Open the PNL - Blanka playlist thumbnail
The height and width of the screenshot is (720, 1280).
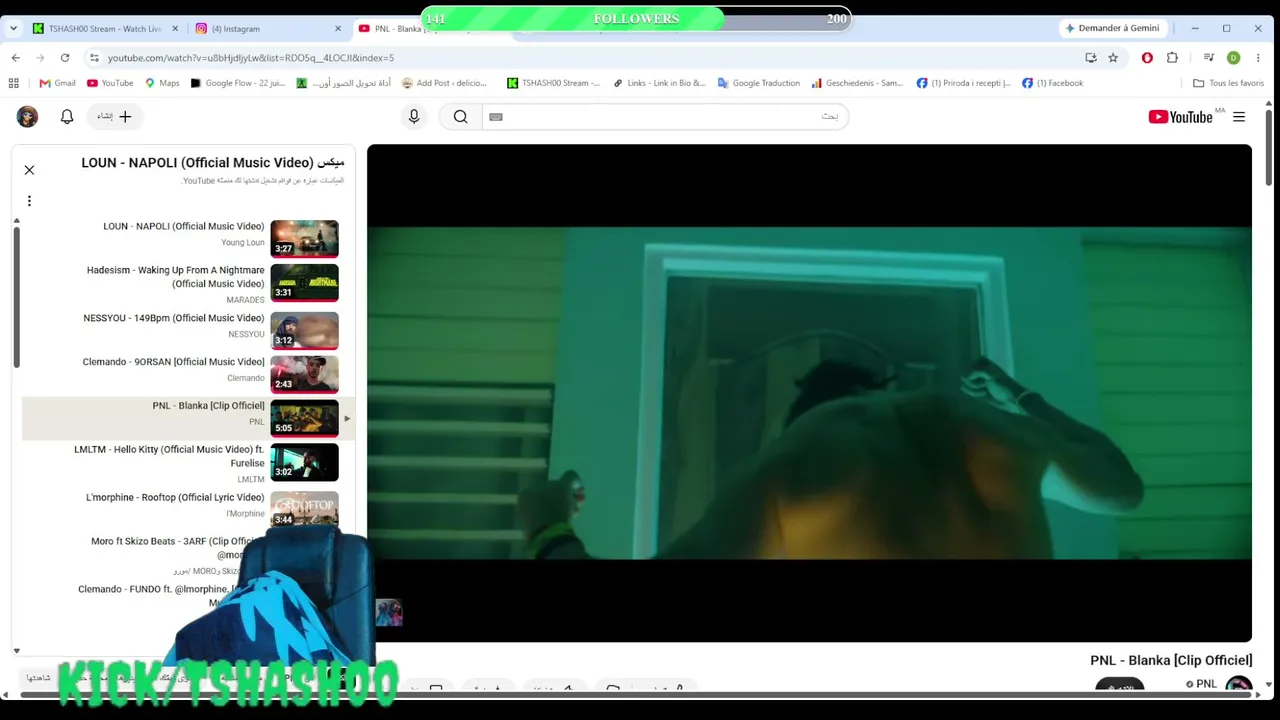304,418
